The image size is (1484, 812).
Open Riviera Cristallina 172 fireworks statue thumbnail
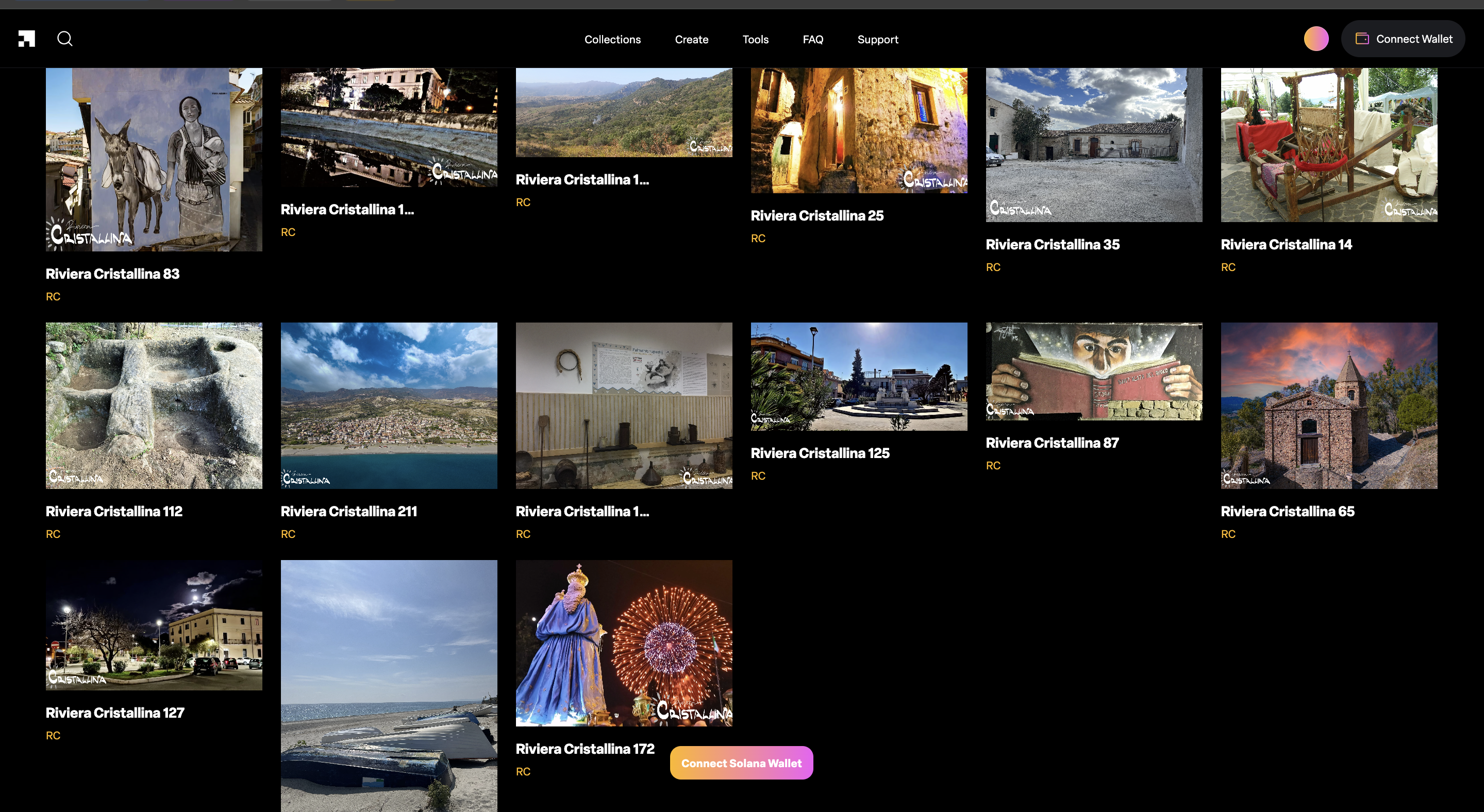624,644
